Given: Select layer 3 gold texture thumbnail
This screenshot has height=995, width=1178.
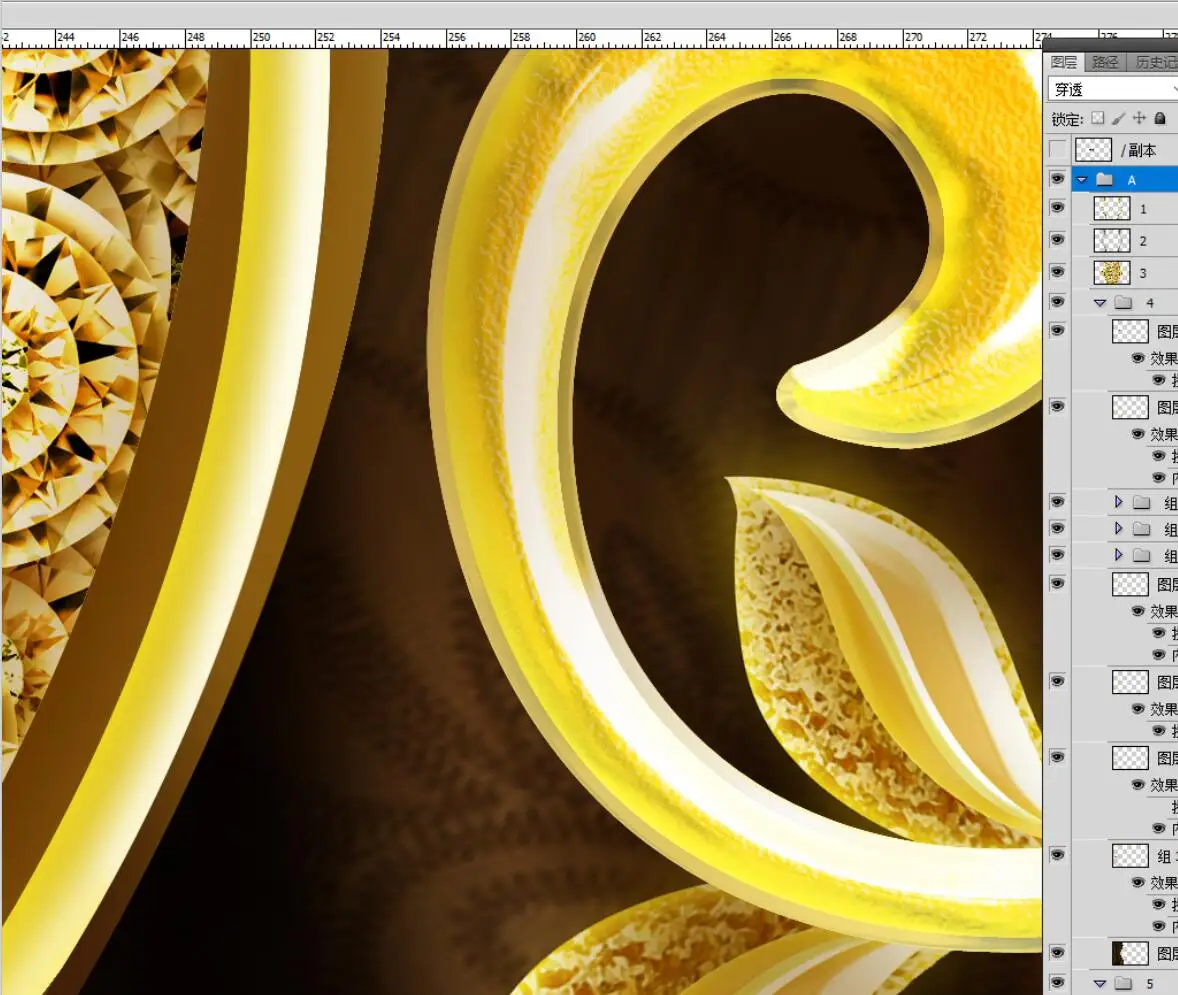Looking at the screenshot, I should click(1112, 273).
